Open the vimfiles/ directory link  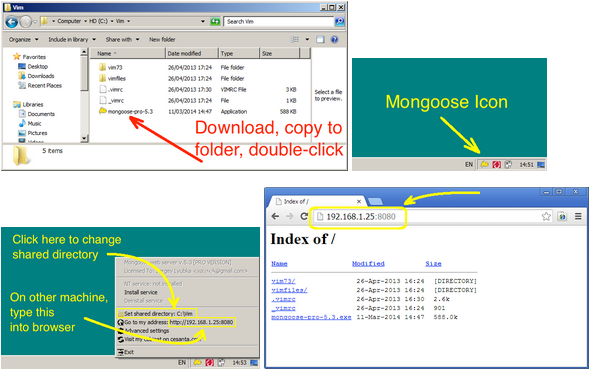pyautogui.click(x=289, y=290)
